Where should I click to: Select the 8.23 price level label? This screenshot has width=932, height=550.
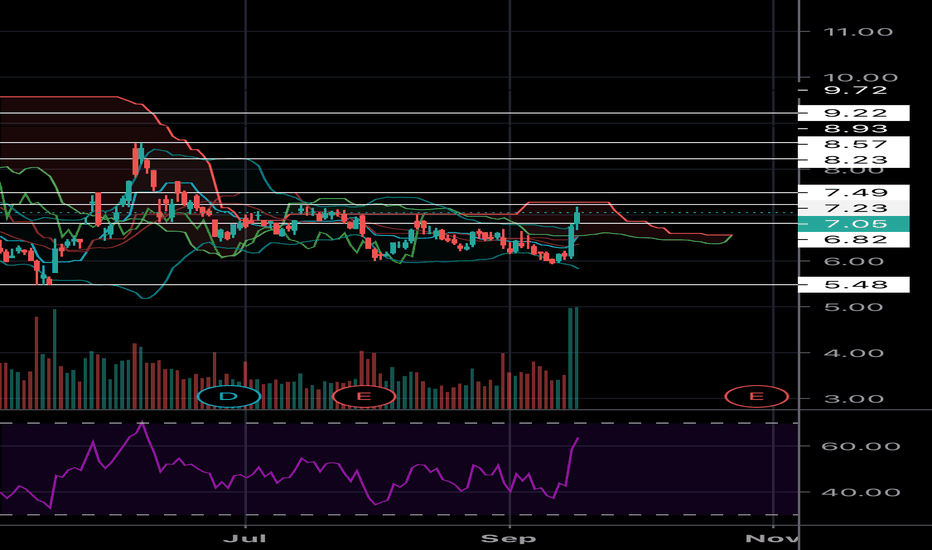point(854,160)
